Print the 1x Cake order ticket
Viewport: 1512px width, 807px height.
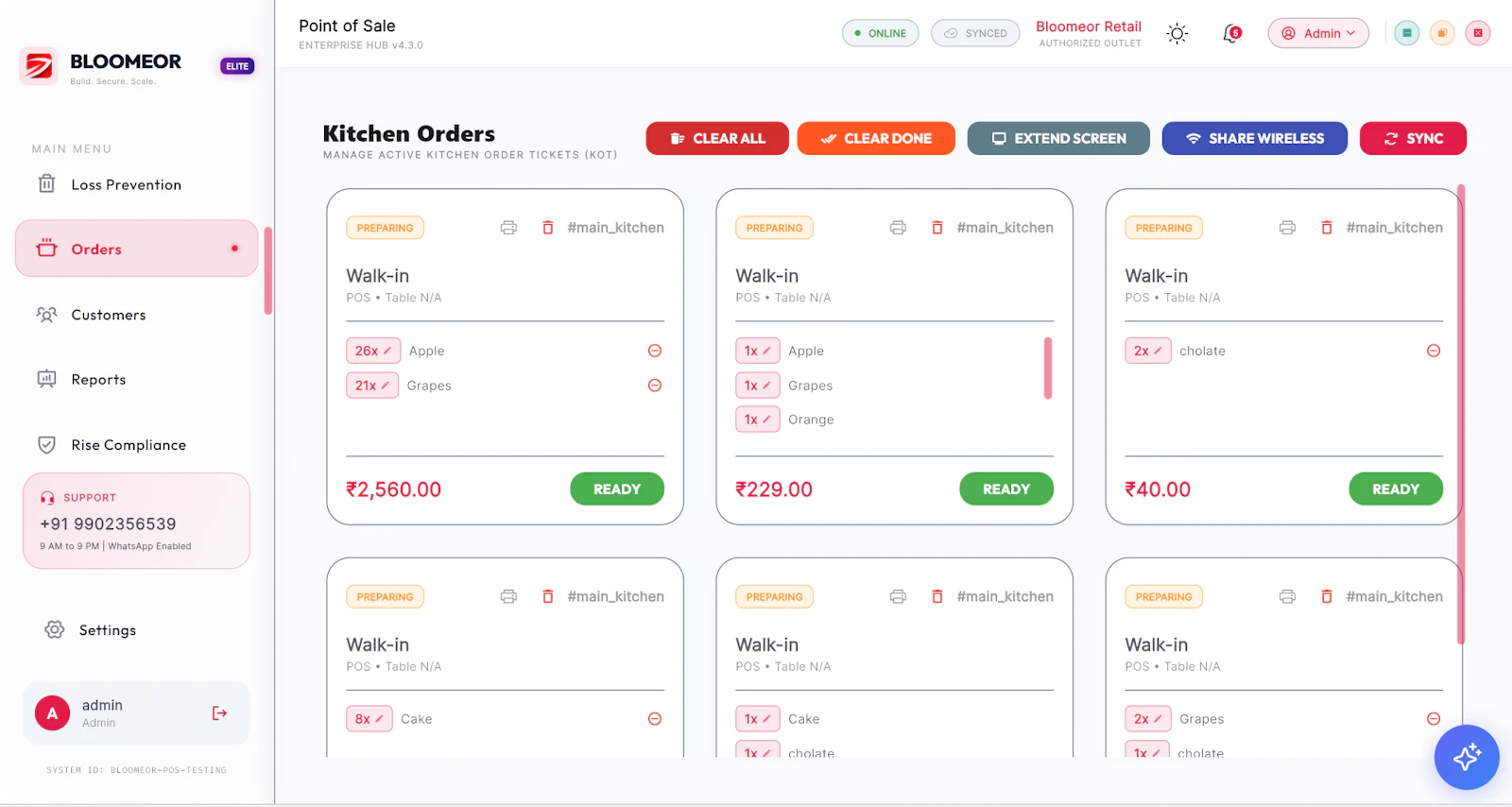898,596
